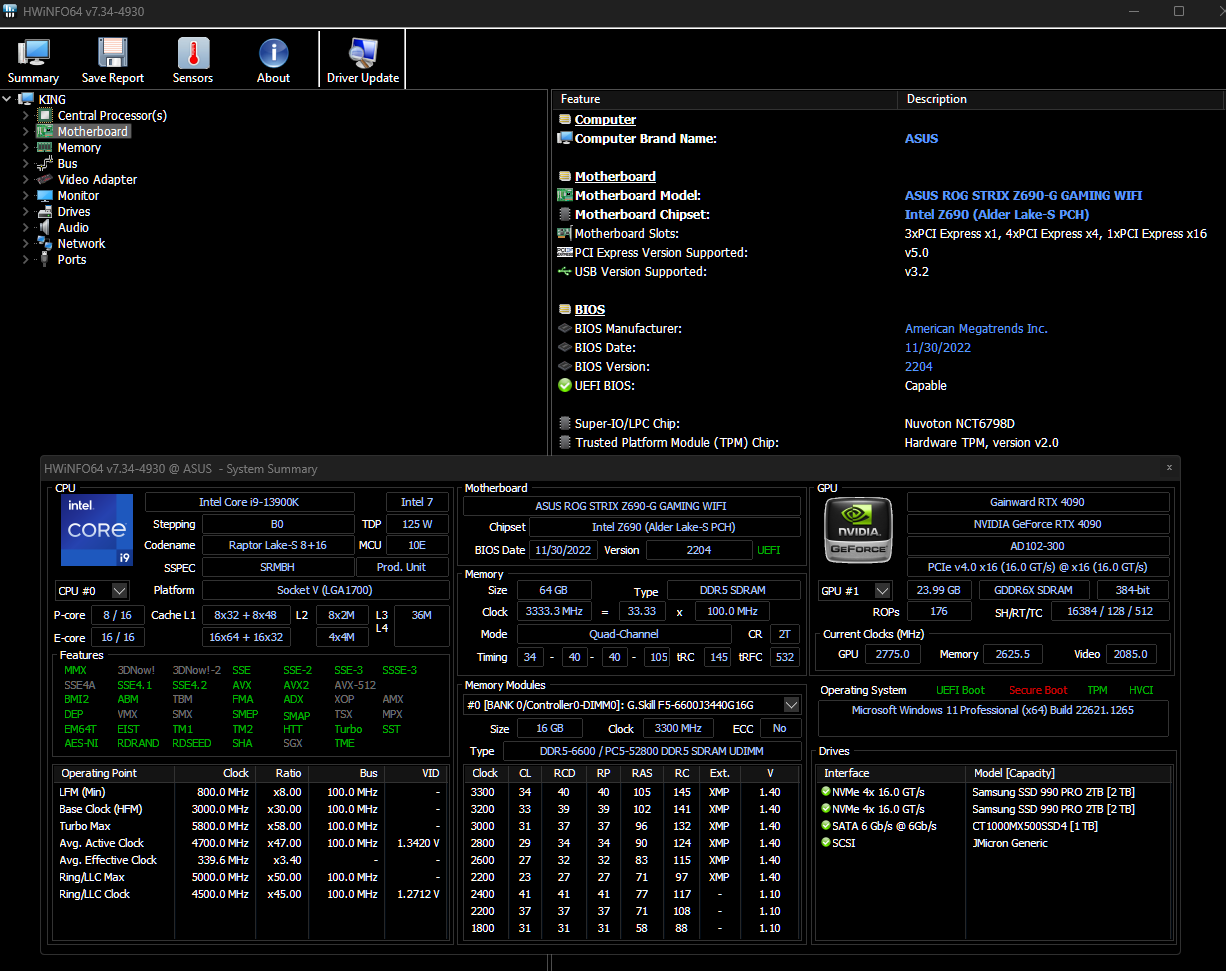Viewport: 1226px width, 971px height.
Task: Click the Video Adapter tree icon
Action: tap(45, 179)
